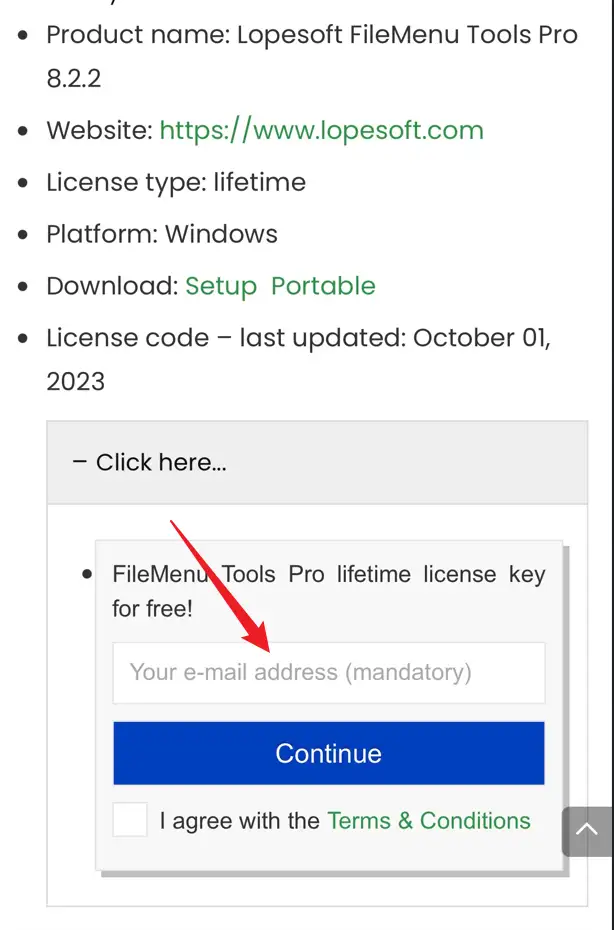Click the Lopesoft FileMenu Tools Pro product name

(x=310, y=35)
